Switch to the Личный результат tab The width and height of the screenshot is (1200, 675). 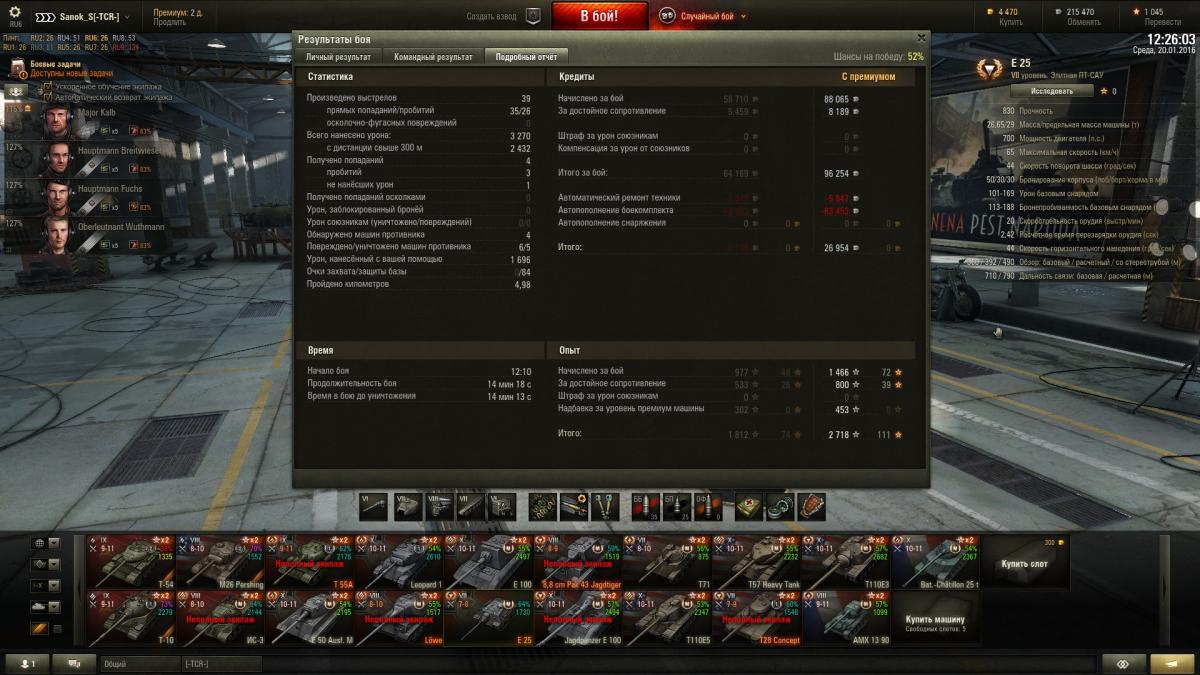338,57
